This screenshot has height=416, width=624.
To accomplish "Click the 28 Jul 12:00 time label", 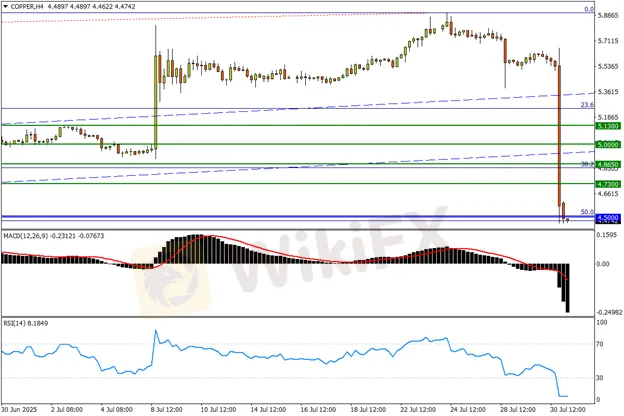I will 517,409.
